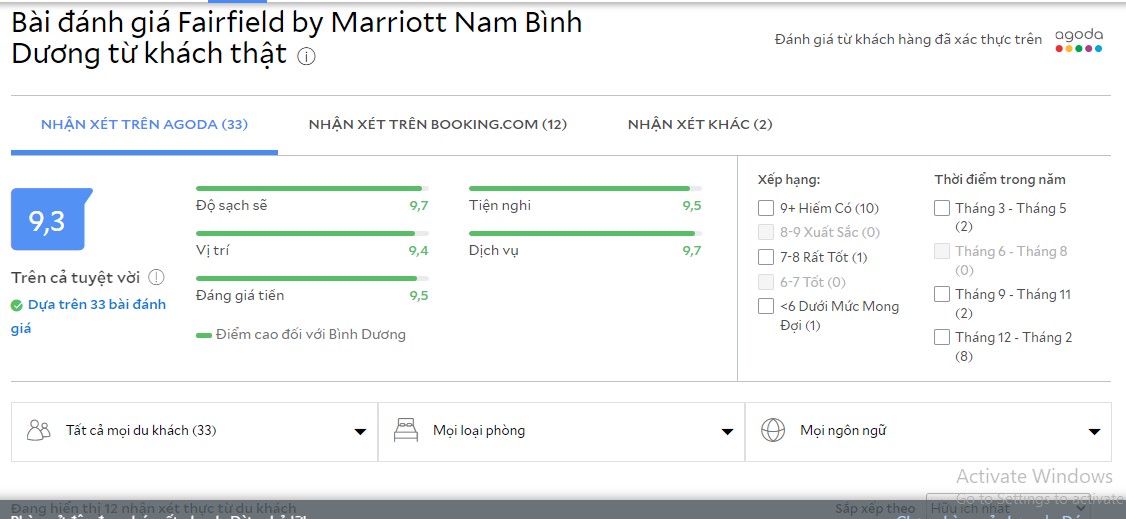Viewport: 1126px width, 519px height.
Task: Expand Tất cả mọi du khách dropdown
Action: pos(360,432)
